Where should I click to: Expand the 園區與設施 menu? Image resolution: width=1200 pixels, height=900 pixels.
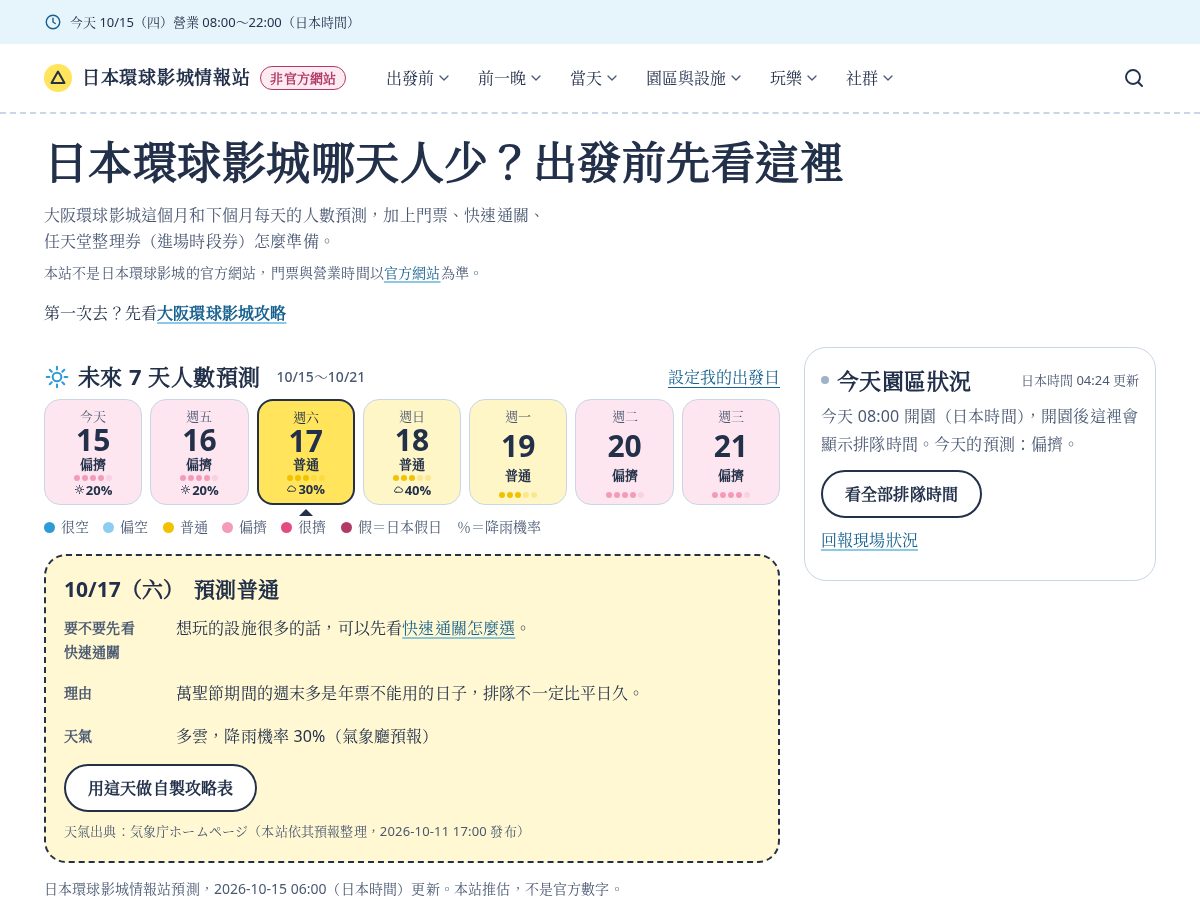click(694, 78)
